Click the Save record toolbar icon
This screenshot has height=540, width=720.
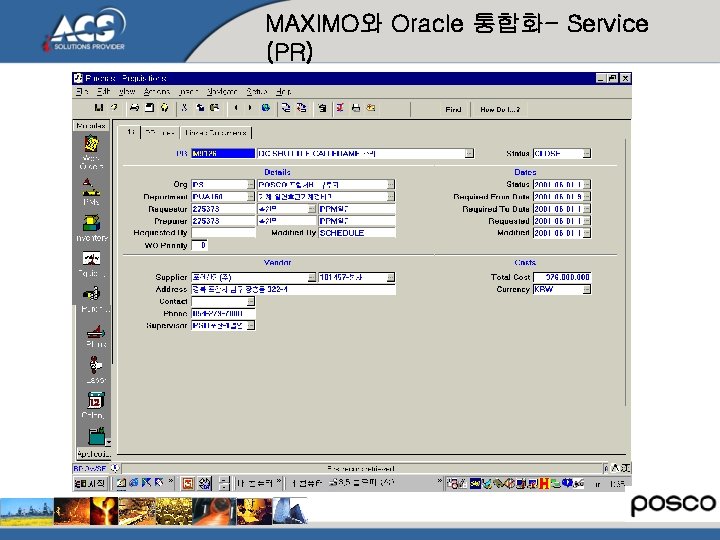click(x=99, y=108)
